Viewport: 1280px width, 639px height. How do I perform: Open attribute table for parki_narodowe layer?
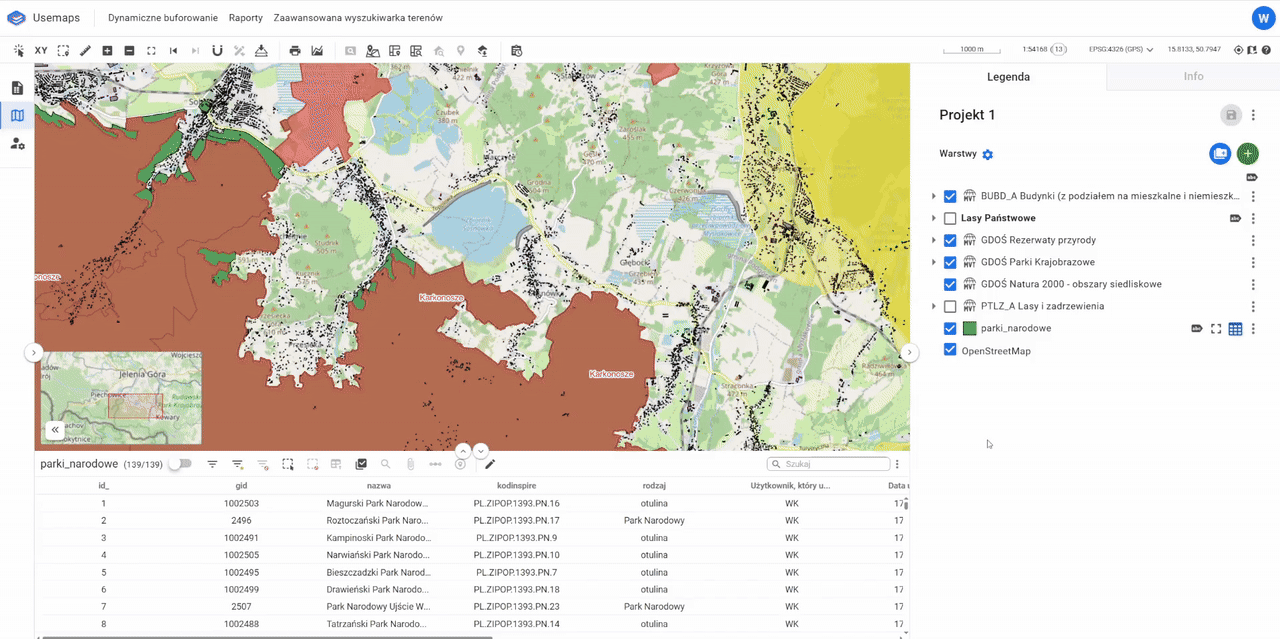[x=1235, y=329]
